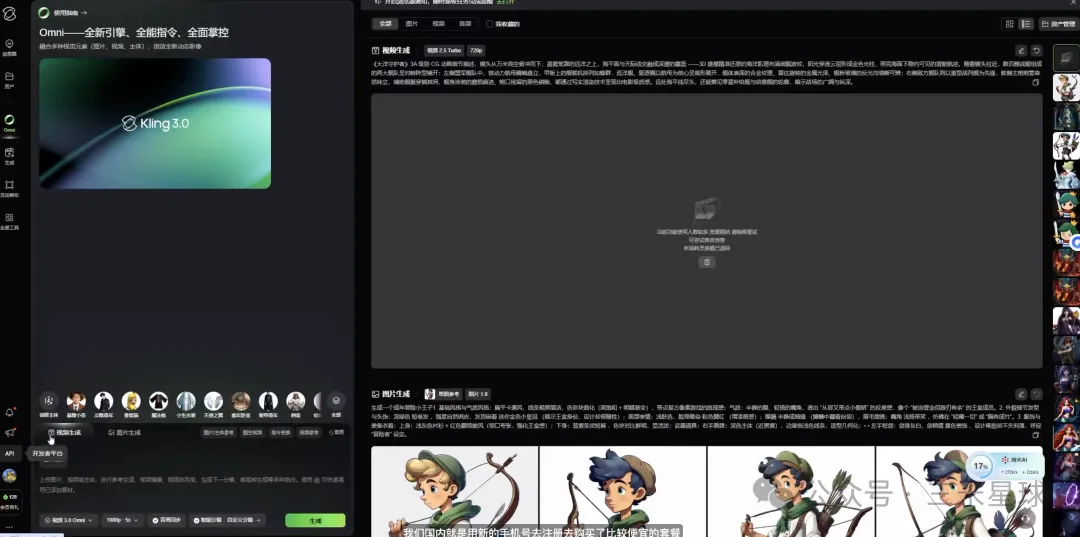Click the 视频参考 preset chip
1080x537 pixels.
(309, 432)
